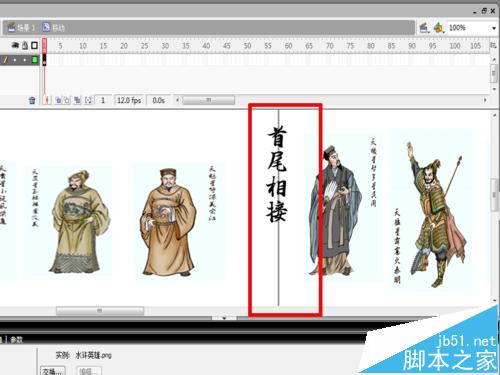This screenshot has height=375, width=500.
Task: Enable edit multiple frames button
Action: point(78,100)
